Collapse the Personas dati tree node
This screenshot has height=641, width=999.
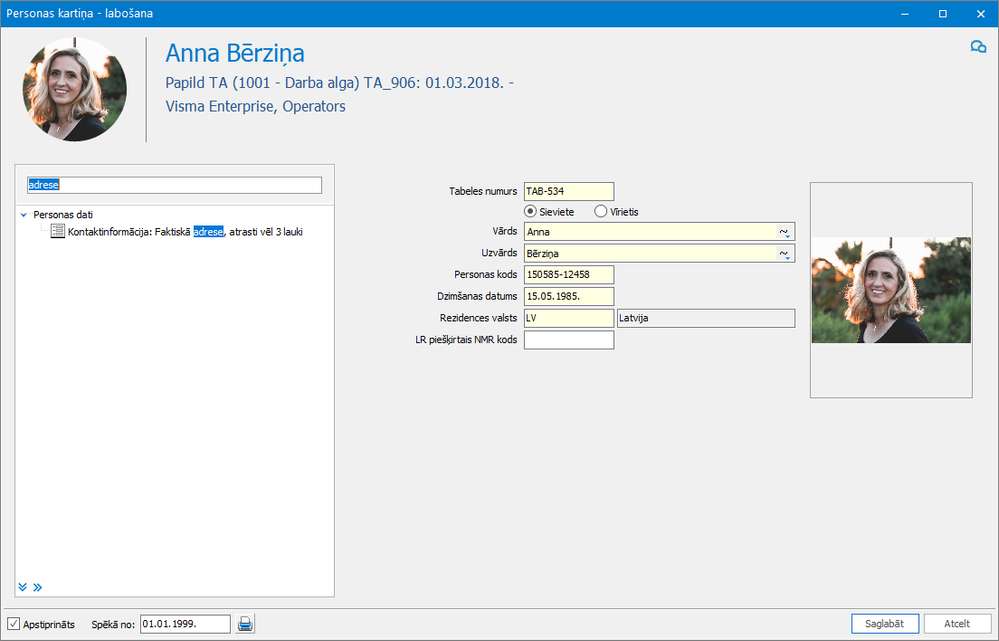point(23,214)
